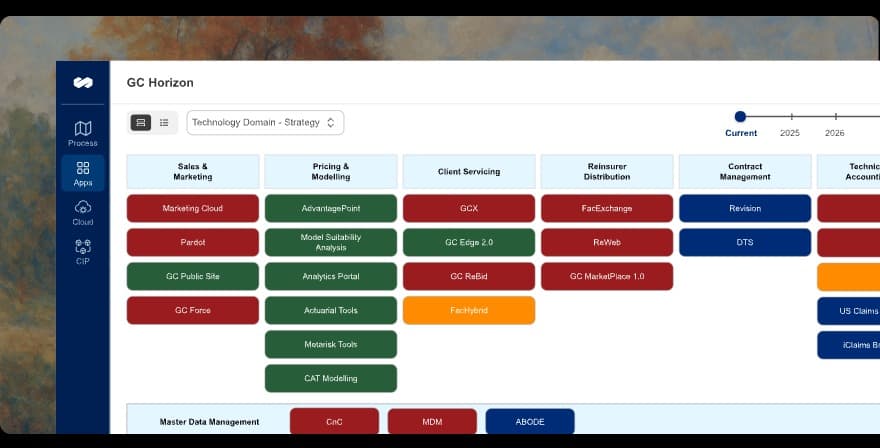Open the FacExchange app card
This screenshot has height=448, width=880.
pos(607,208)
